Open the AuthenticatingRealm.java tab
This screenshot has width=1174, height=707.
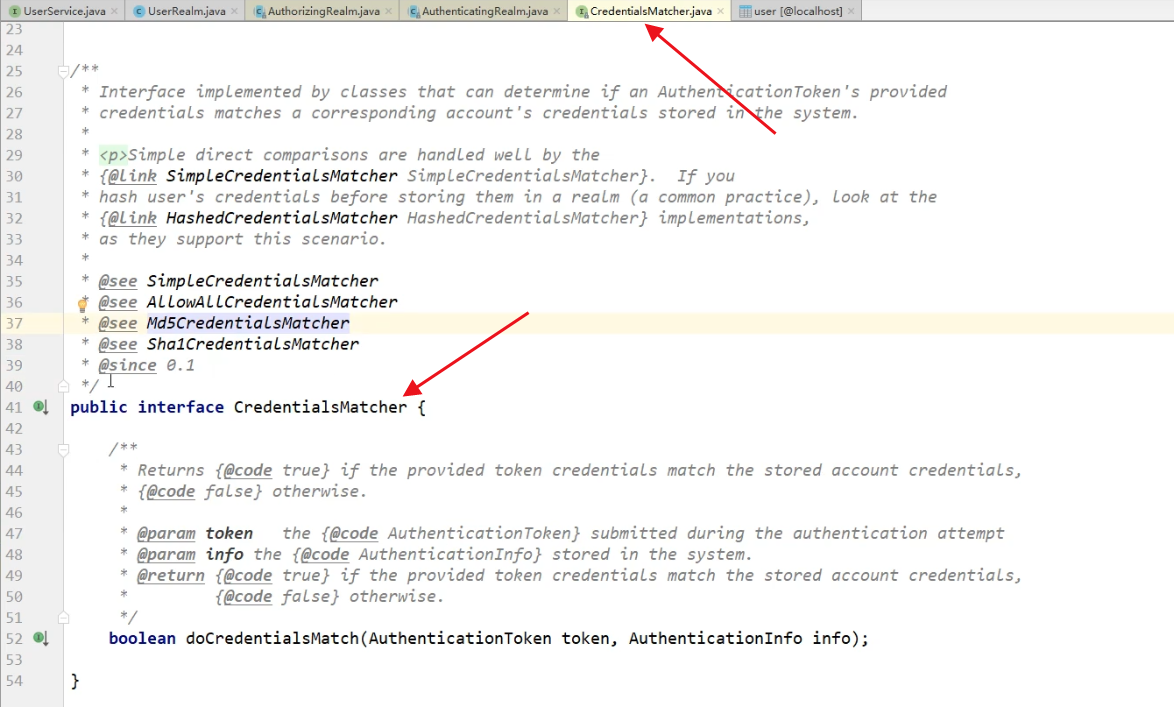tap(484, 11)
